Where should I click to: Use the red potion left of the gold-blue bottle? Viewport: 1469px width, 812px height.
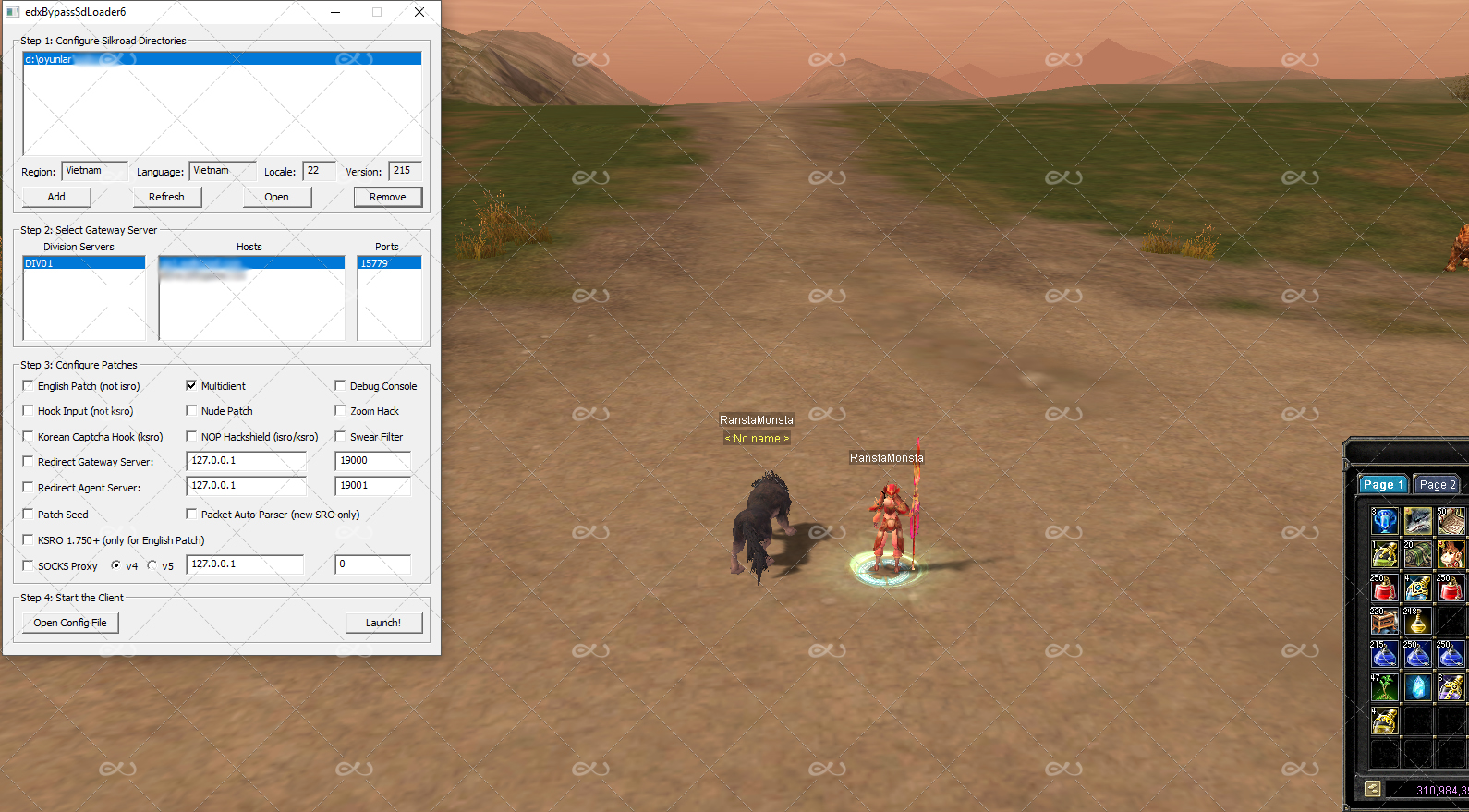point(1384,588)
